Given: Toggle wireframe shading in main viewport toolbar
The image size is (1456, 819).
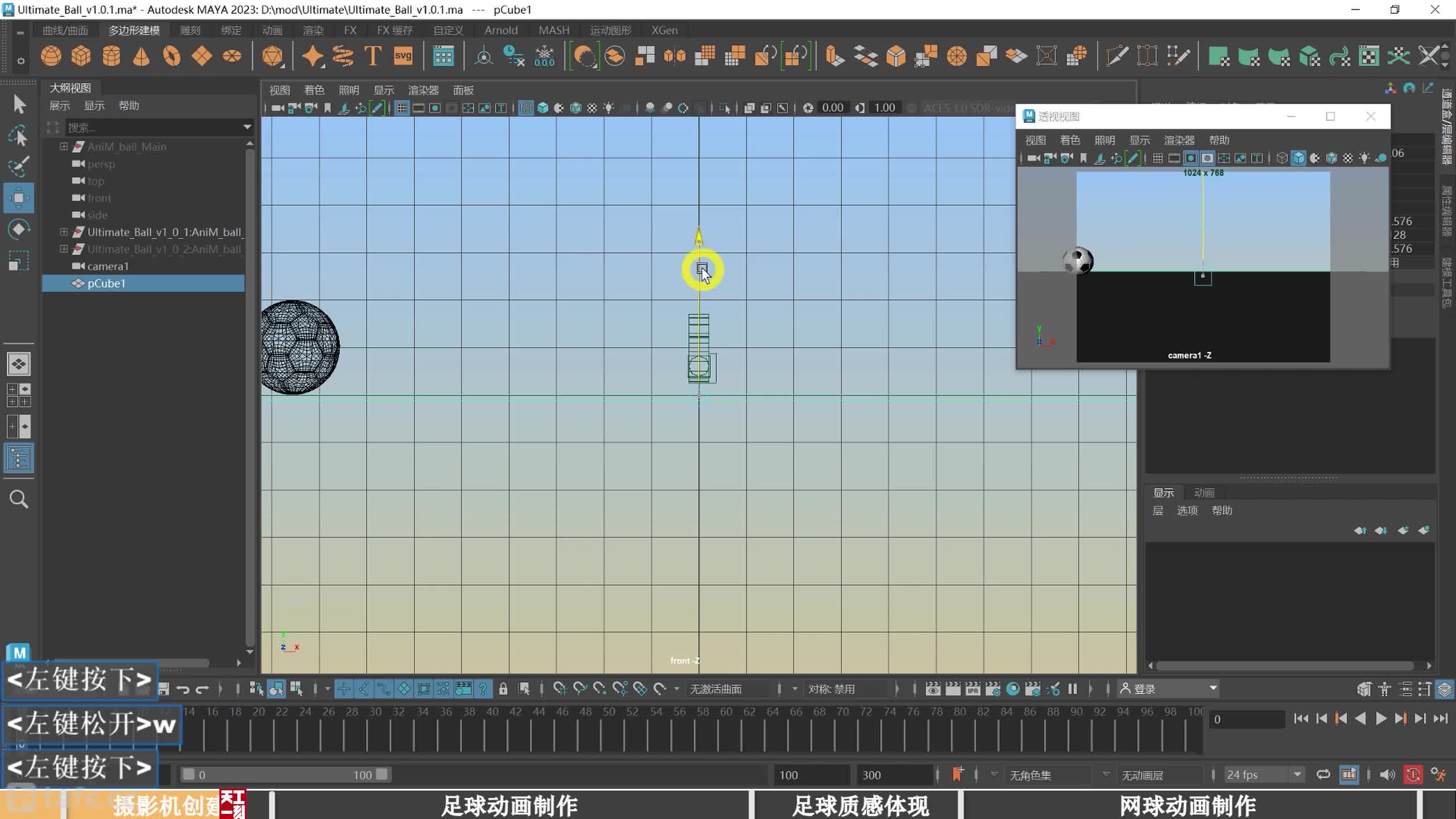Looking at the screenshot, I should (526, 108).
